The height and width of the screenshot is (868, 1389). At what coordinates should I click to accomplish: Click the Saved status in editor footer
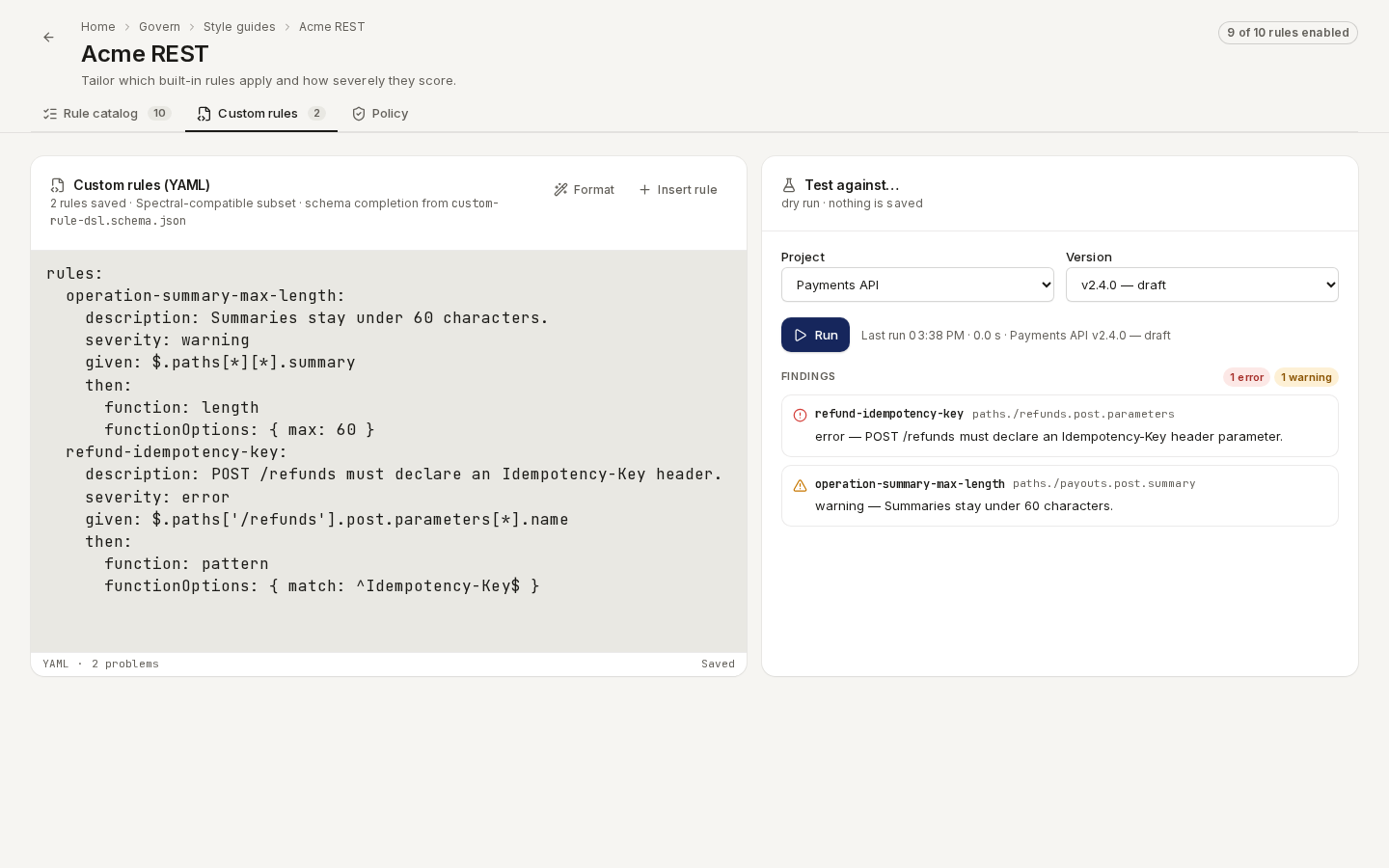[718, 664]
